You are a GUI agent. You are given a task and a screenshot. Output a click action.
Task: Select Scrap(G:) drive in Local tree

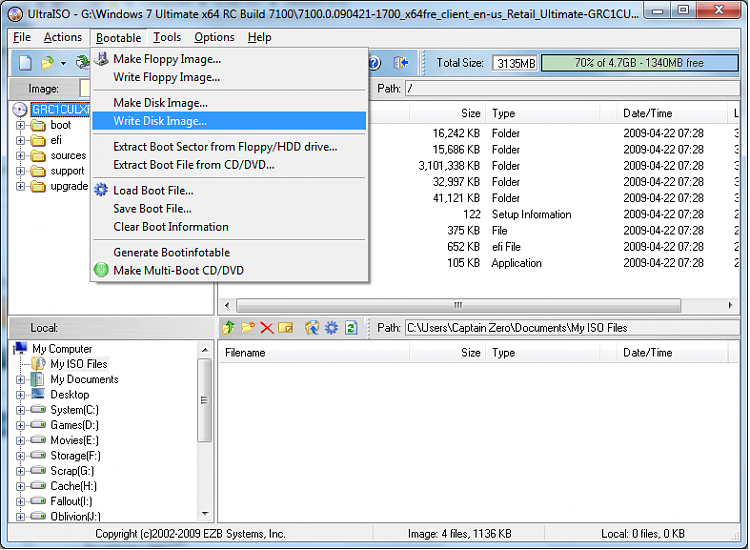pyautogui.click(x=72, y=471)
